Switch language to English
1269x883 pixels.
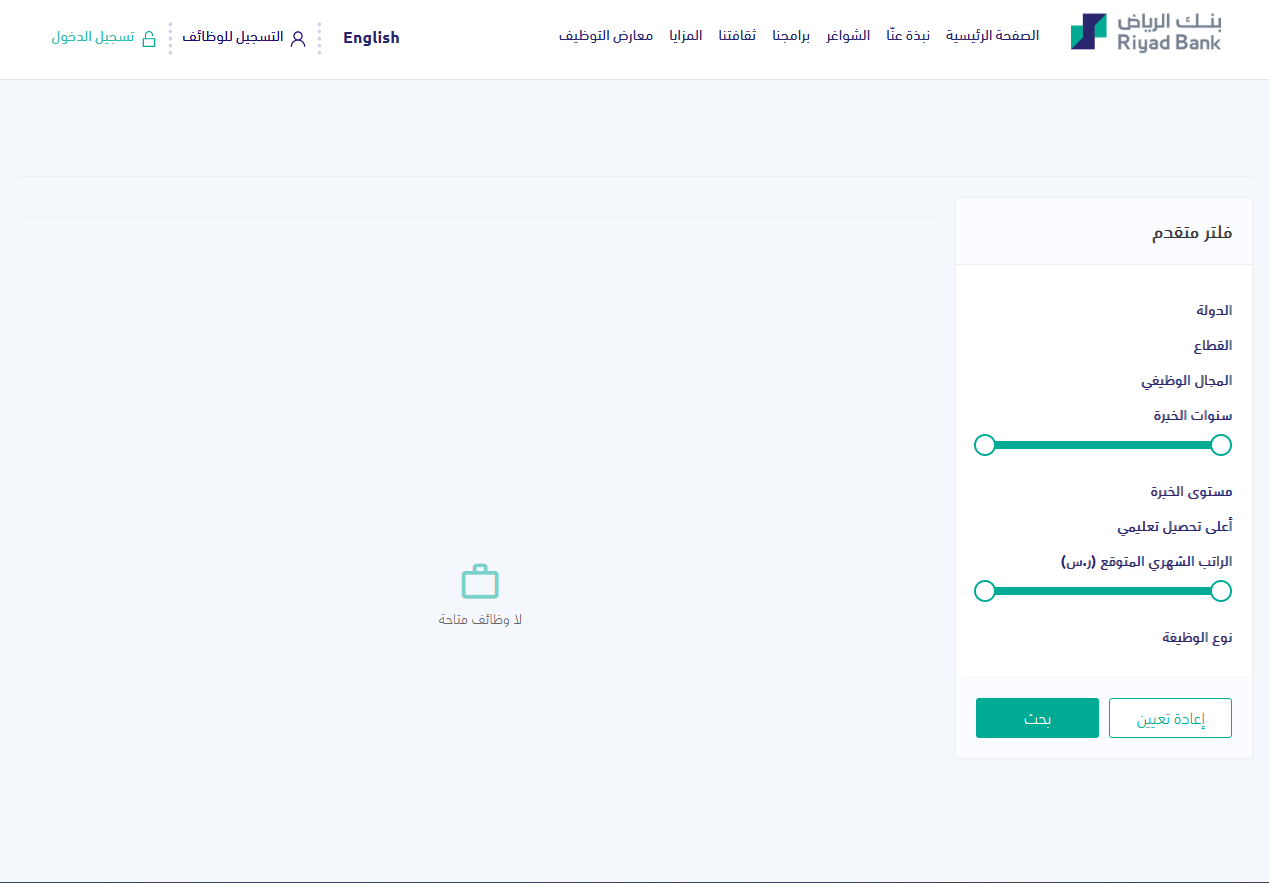(371, 38)
